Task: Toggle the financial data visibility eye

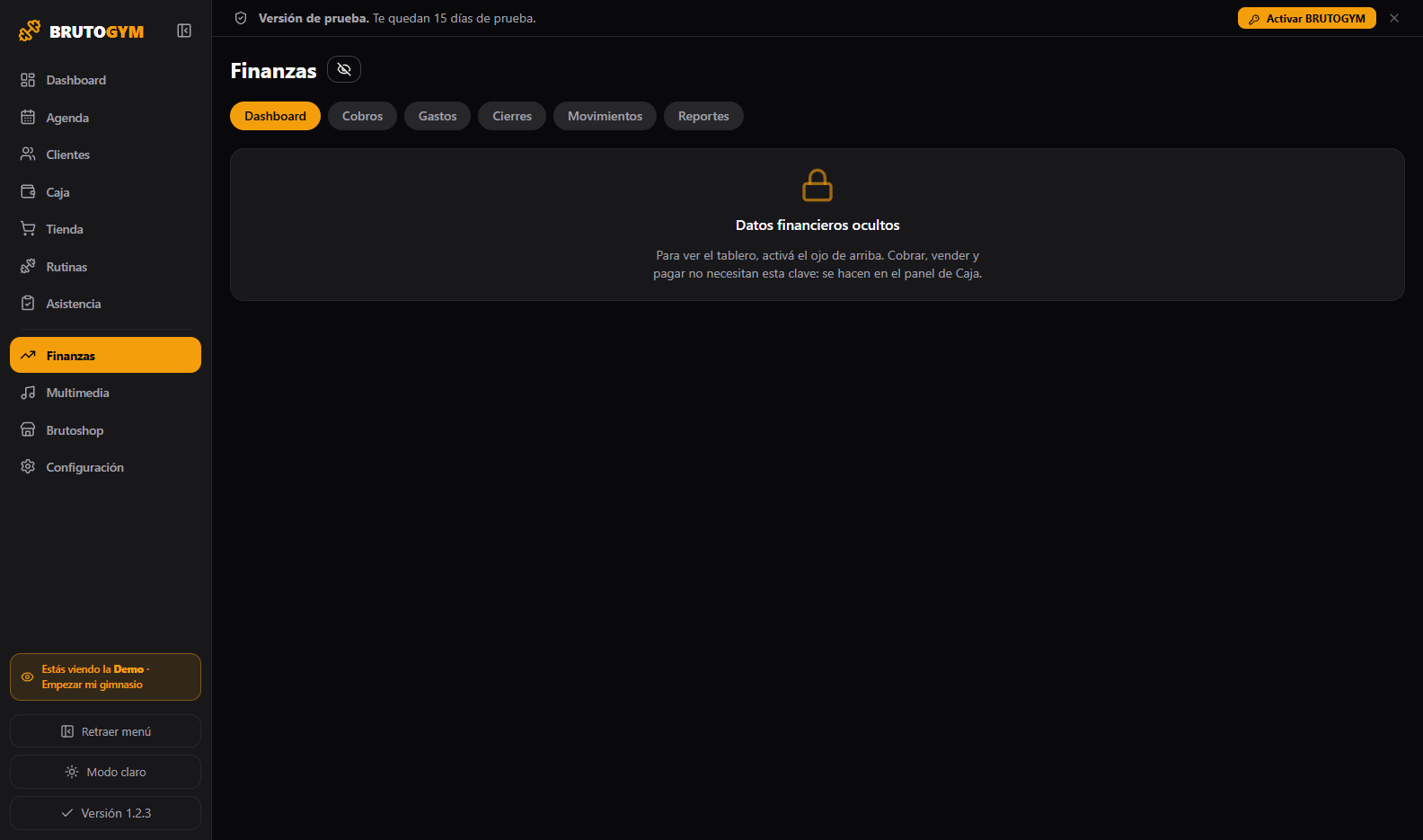Action: (344, 69)
